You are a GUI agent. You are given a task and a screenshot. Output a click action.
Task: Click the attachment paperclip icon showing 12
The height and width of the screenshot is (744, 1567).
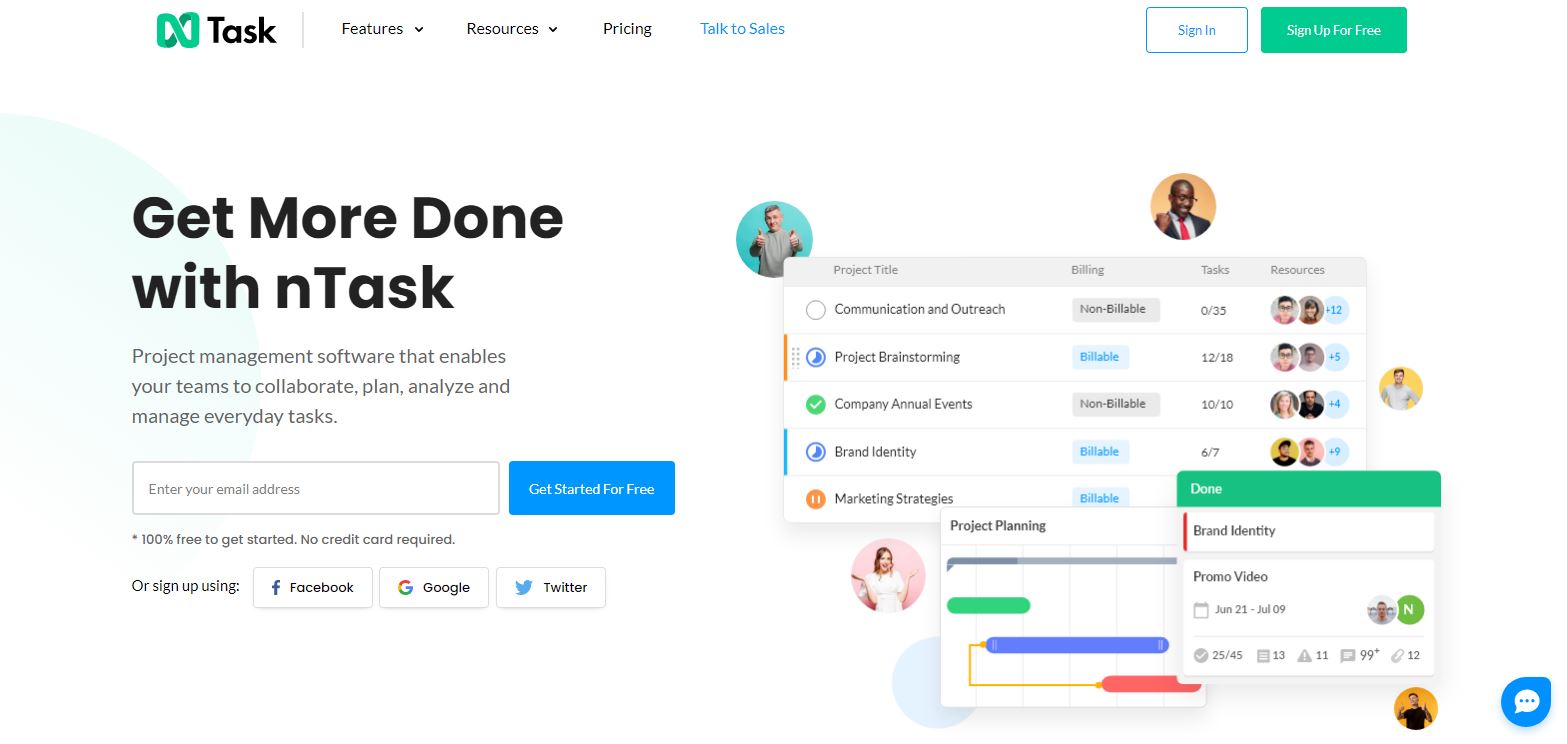tap(1398, 656)
